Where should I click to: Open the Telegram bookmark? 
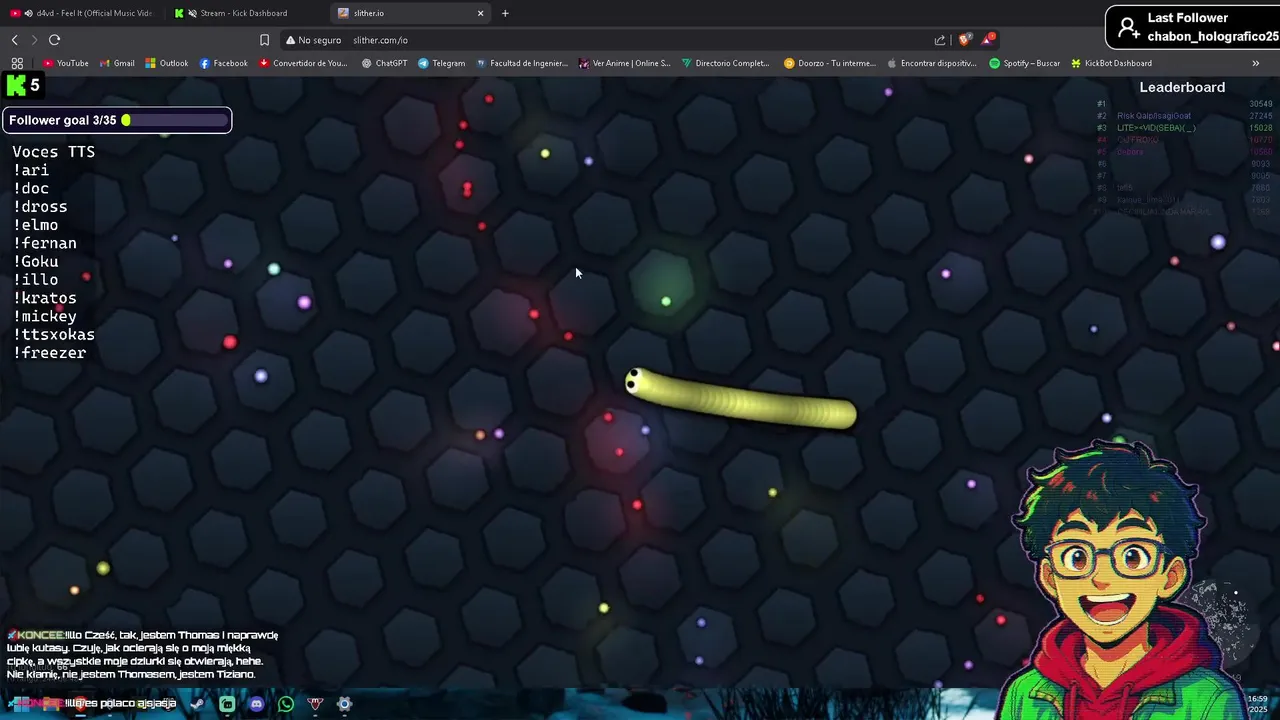[x=442, y=63]
